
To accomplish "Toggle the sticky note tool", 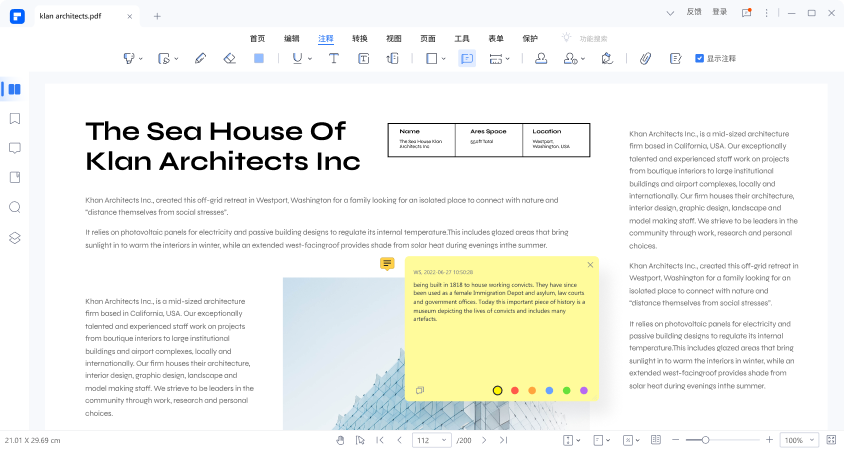I will pyautogui.click(x=467, y=58).
